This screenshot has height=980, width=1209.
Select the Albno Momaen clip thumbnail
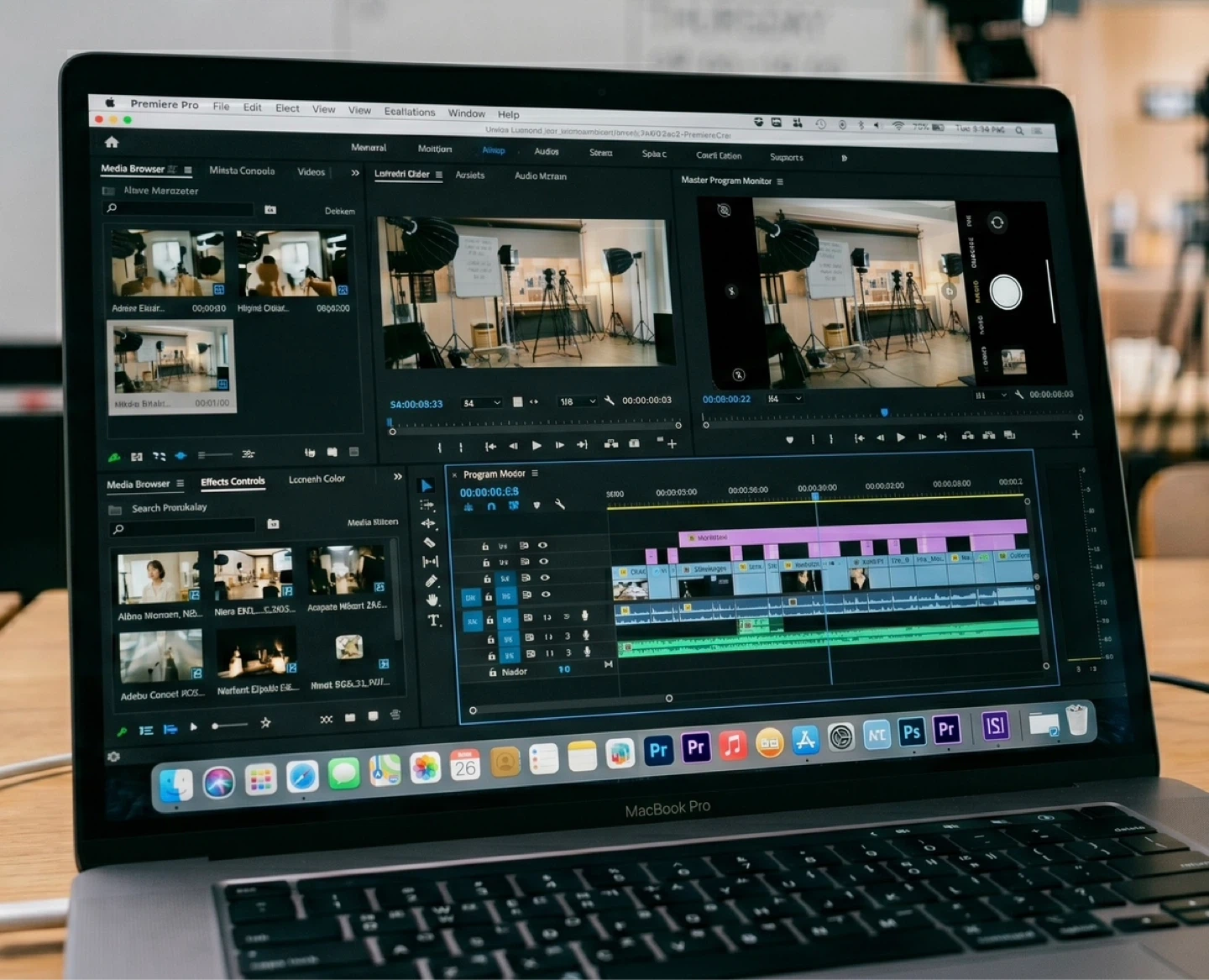159,578
